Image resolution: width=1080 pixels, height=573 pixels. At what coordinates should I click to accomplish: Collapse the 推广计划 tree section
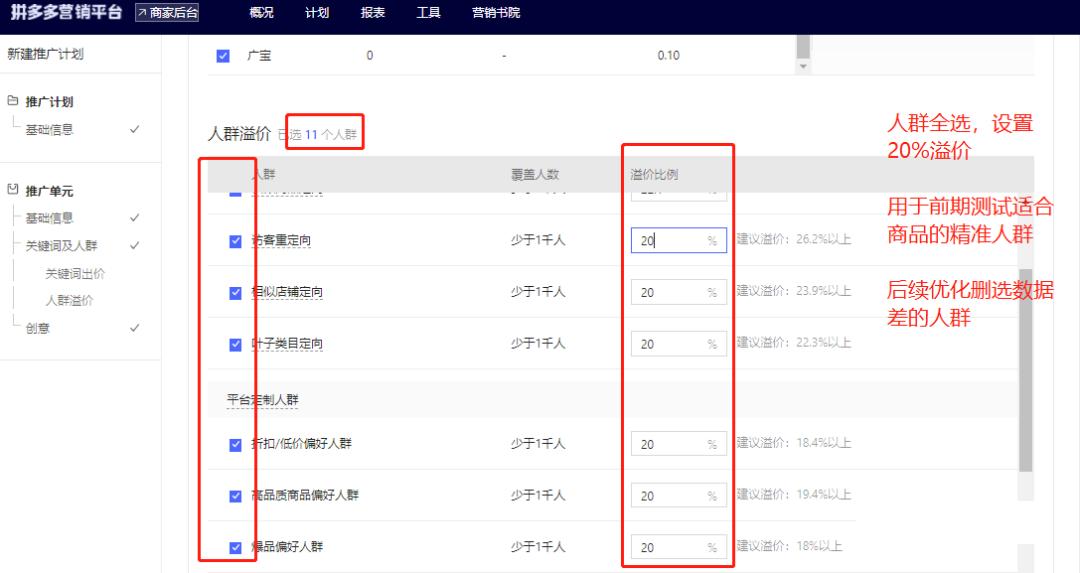49,102
